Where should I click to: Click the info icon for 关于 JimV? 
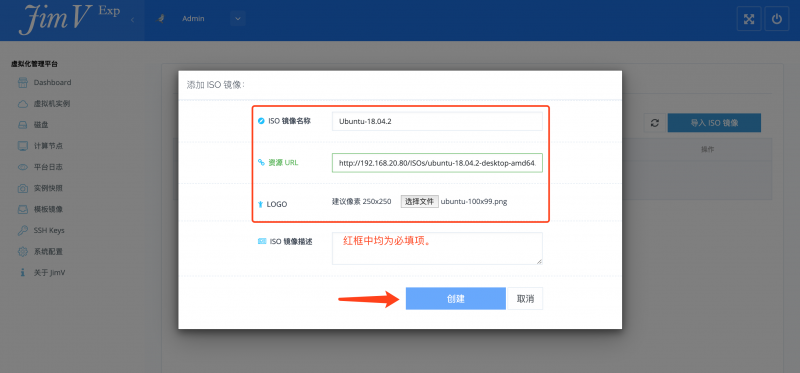click(x=22, y=272)
